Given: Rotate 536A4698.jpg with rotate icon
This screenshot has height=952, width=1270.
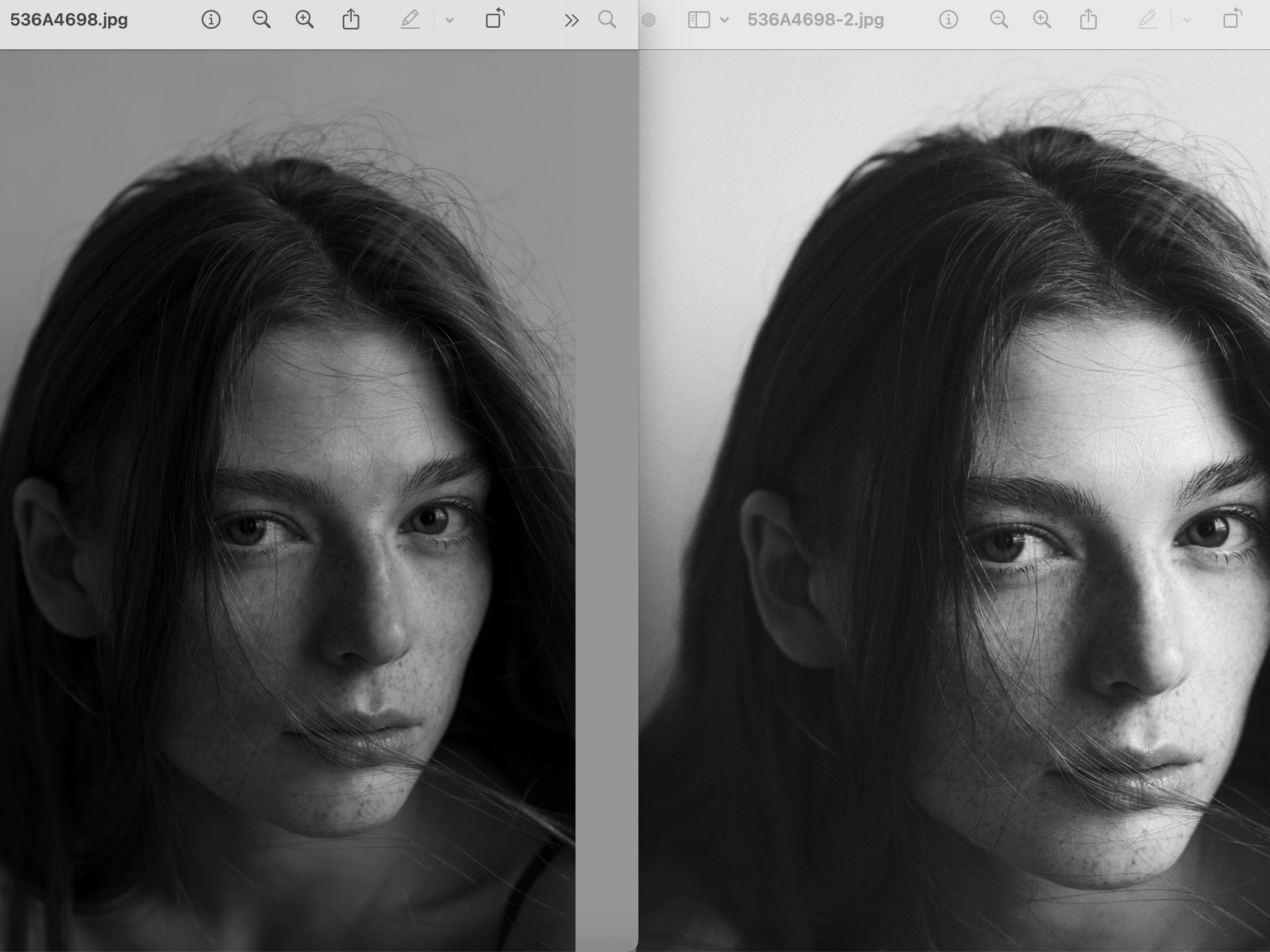Looking at the screenshot, I should click(x=495, y=19).
